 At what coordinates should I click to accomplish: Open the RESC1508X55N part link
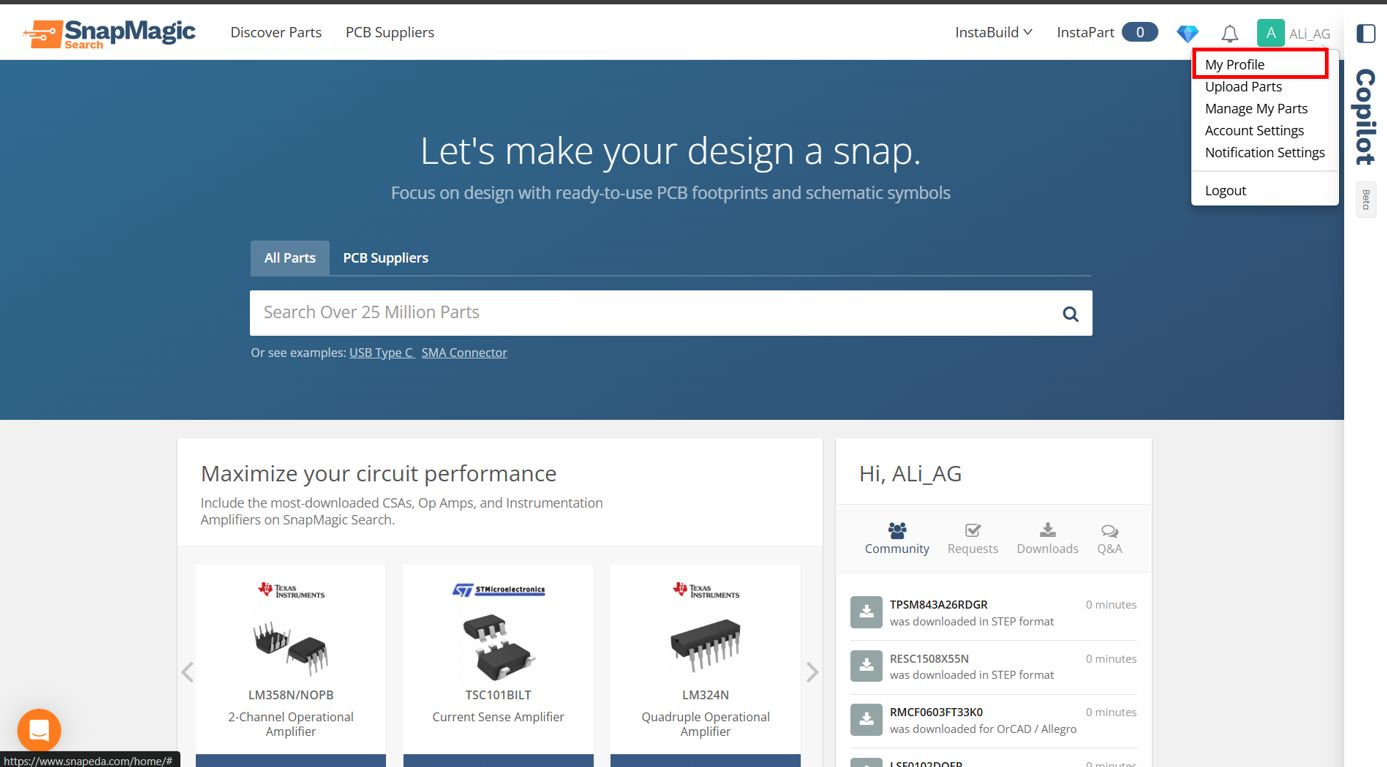[x=929, y=658]
